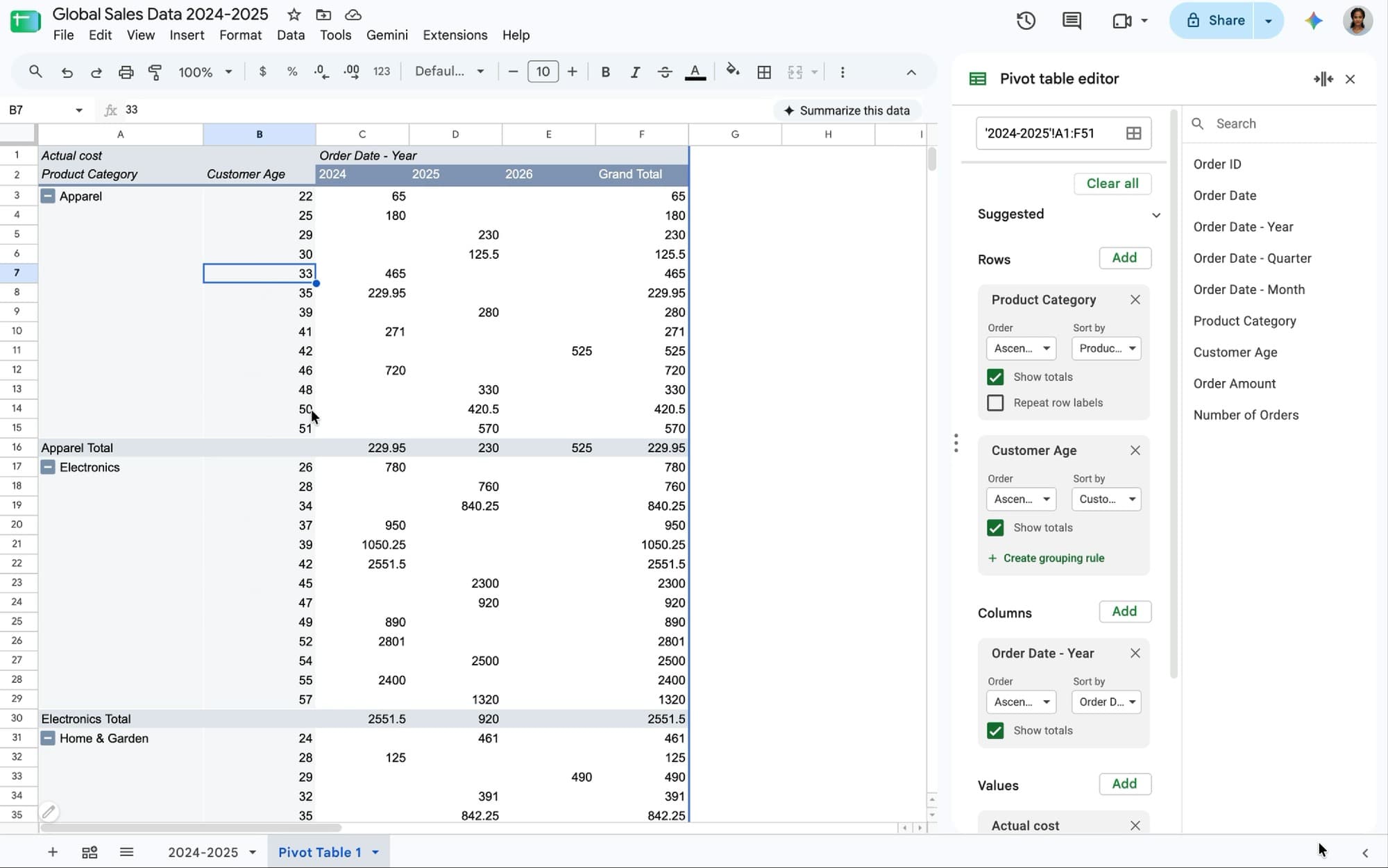The width and height of the screenshot is (1388, 868).
Task: Star the Global Sales Data document
Action: [x=294, y=15]
